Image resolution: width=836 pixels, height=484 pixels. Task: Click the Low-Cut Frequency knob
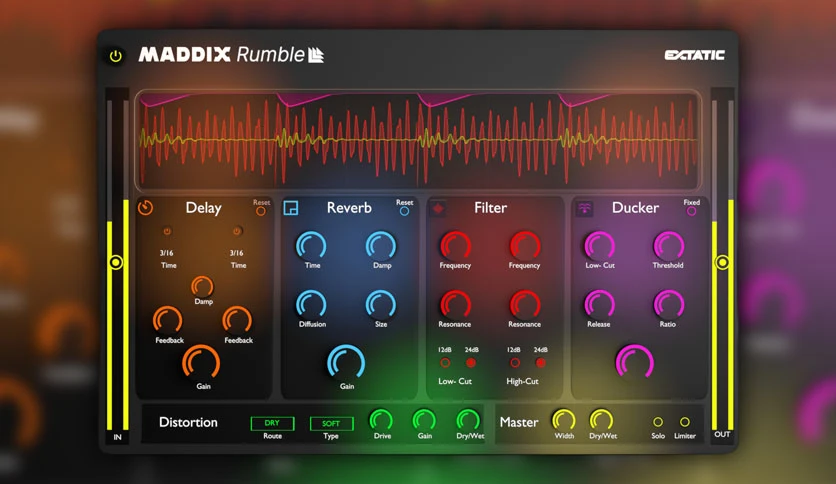click(455, 246)
